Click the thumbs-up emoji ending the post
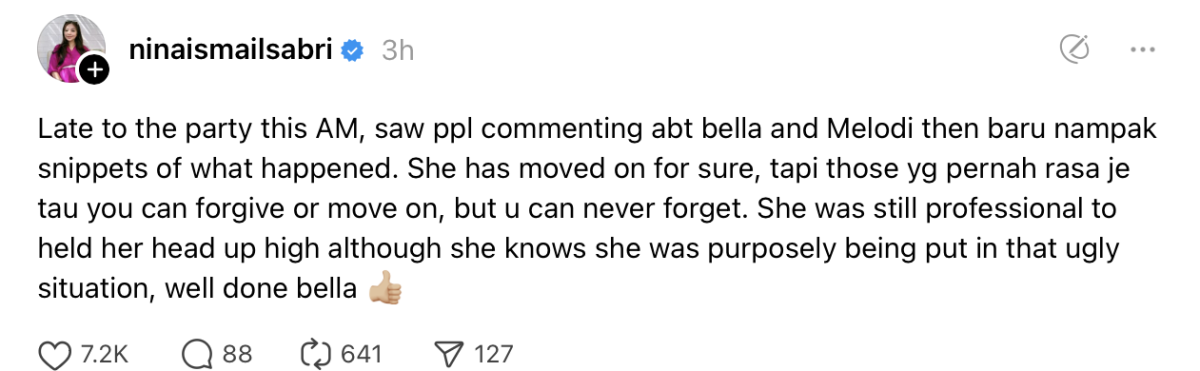Screen dimensions: 1200x371 (385, 290)
